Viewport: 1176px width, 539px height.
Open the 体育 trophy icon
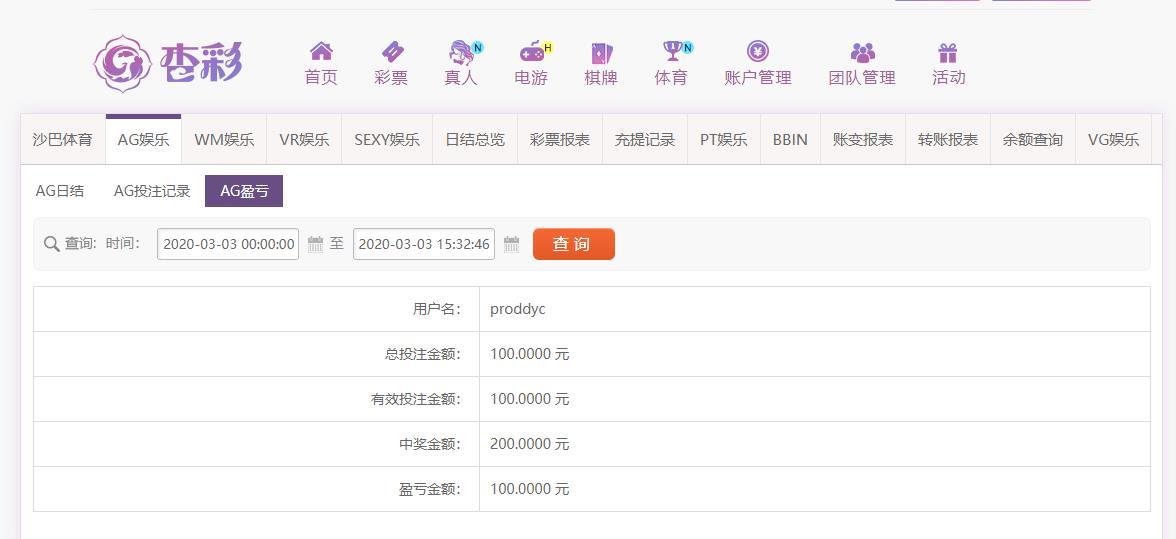pyautogui.click(x=672, y=51)
